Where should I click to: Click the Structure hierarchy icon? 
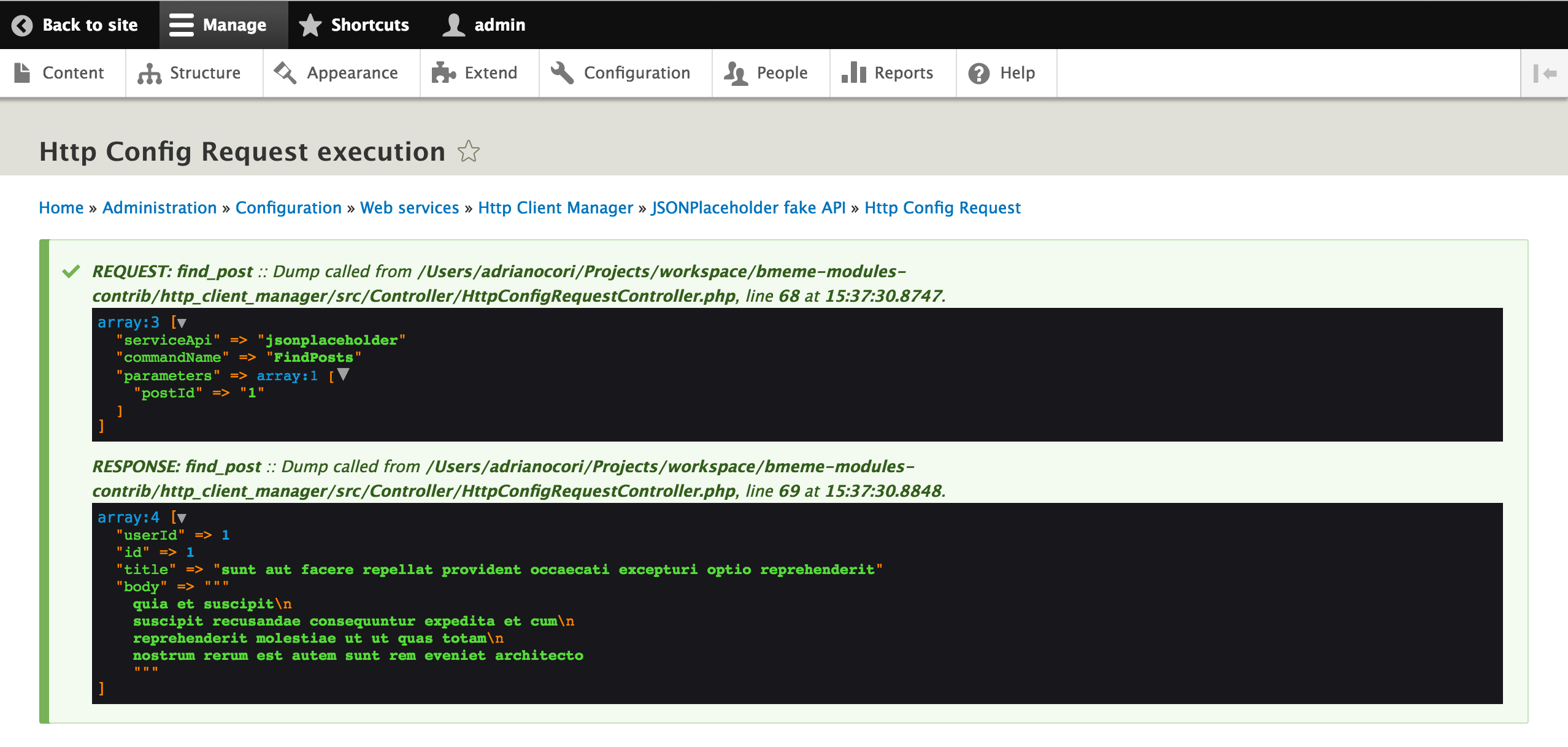tap(149, 73)
